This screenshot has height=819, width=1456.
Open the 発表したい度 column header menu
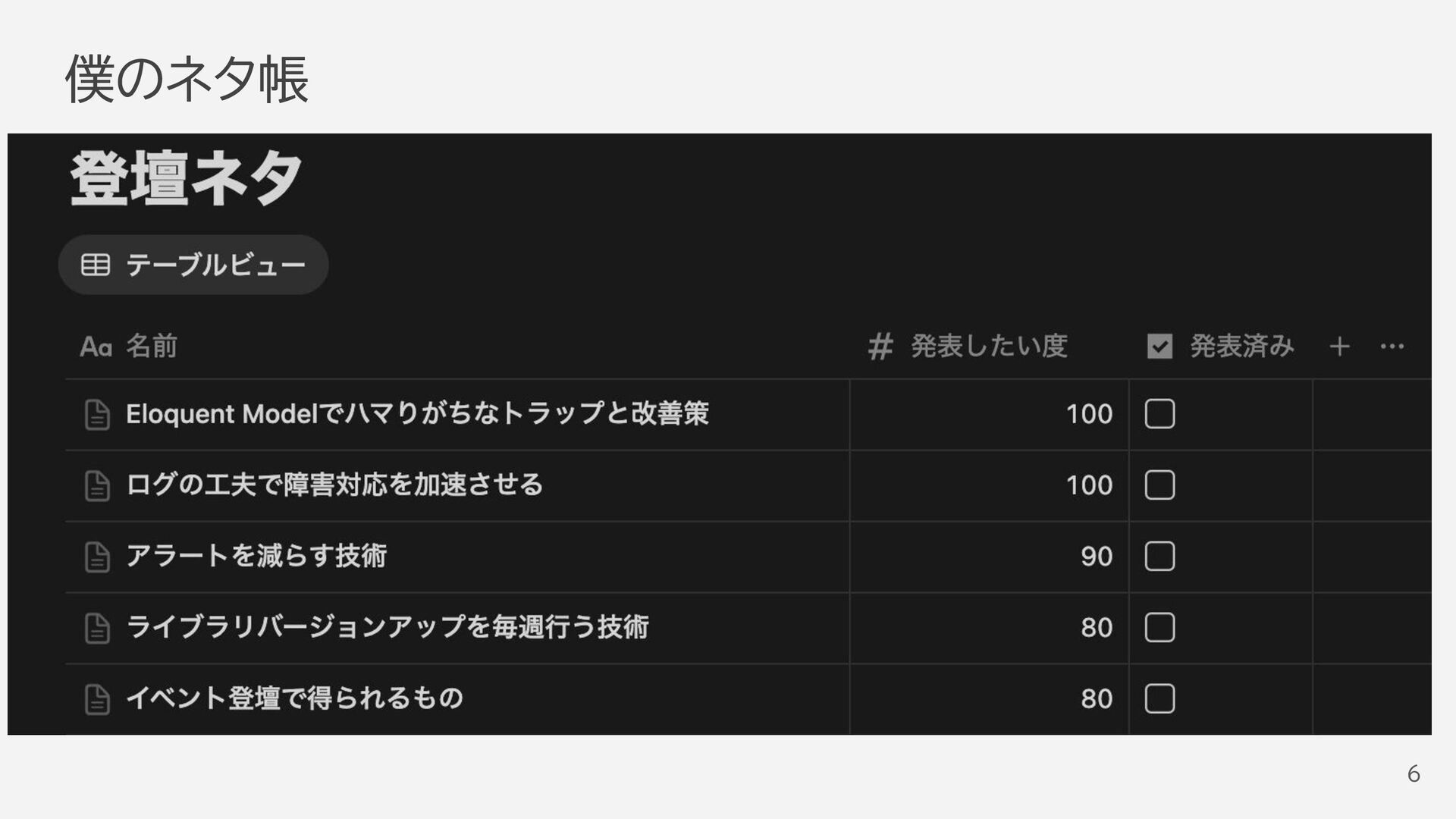tap(968, 347)
